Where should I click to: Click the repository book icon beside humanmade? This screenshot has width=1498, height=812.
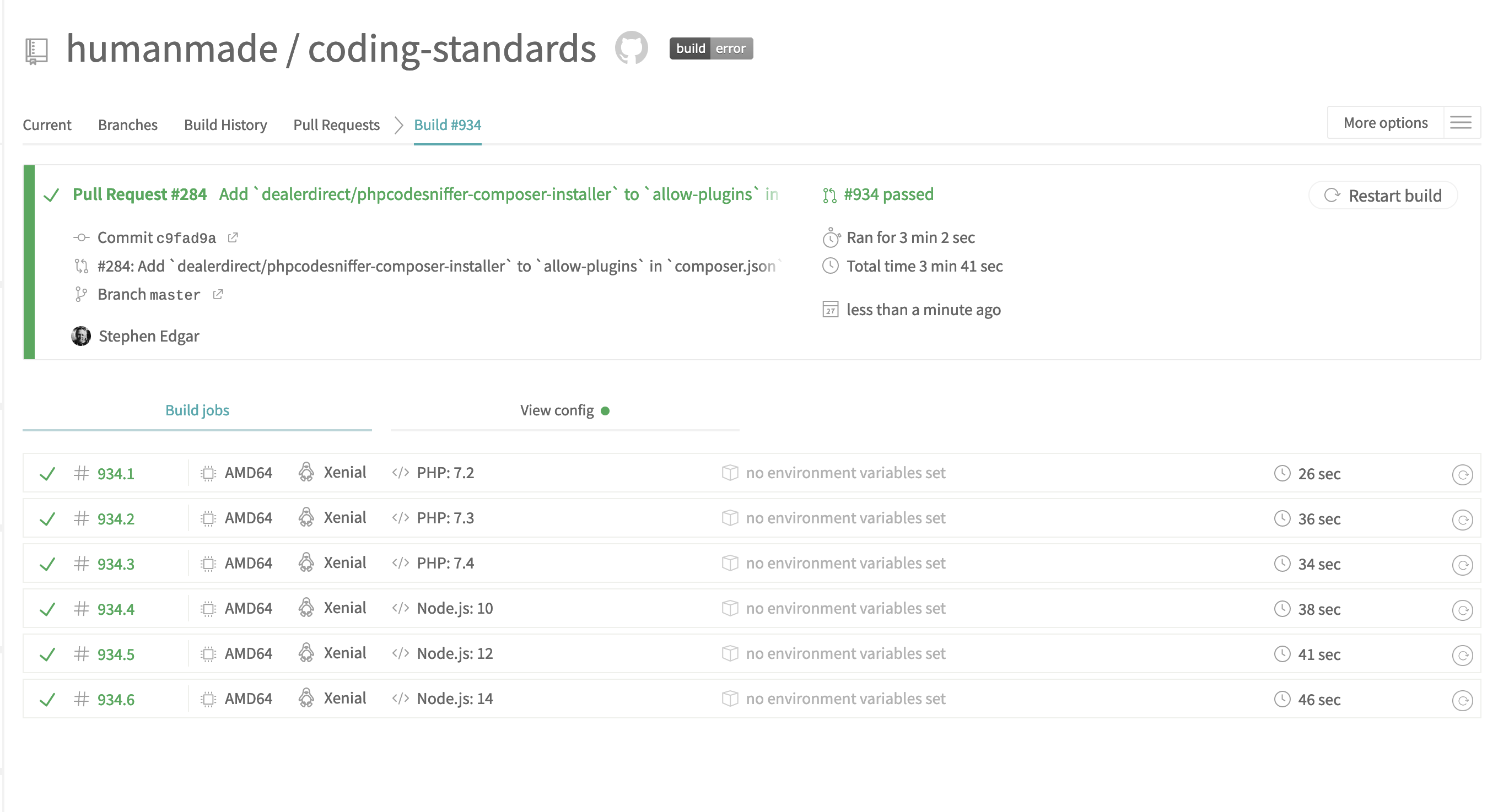coord(36,51)
